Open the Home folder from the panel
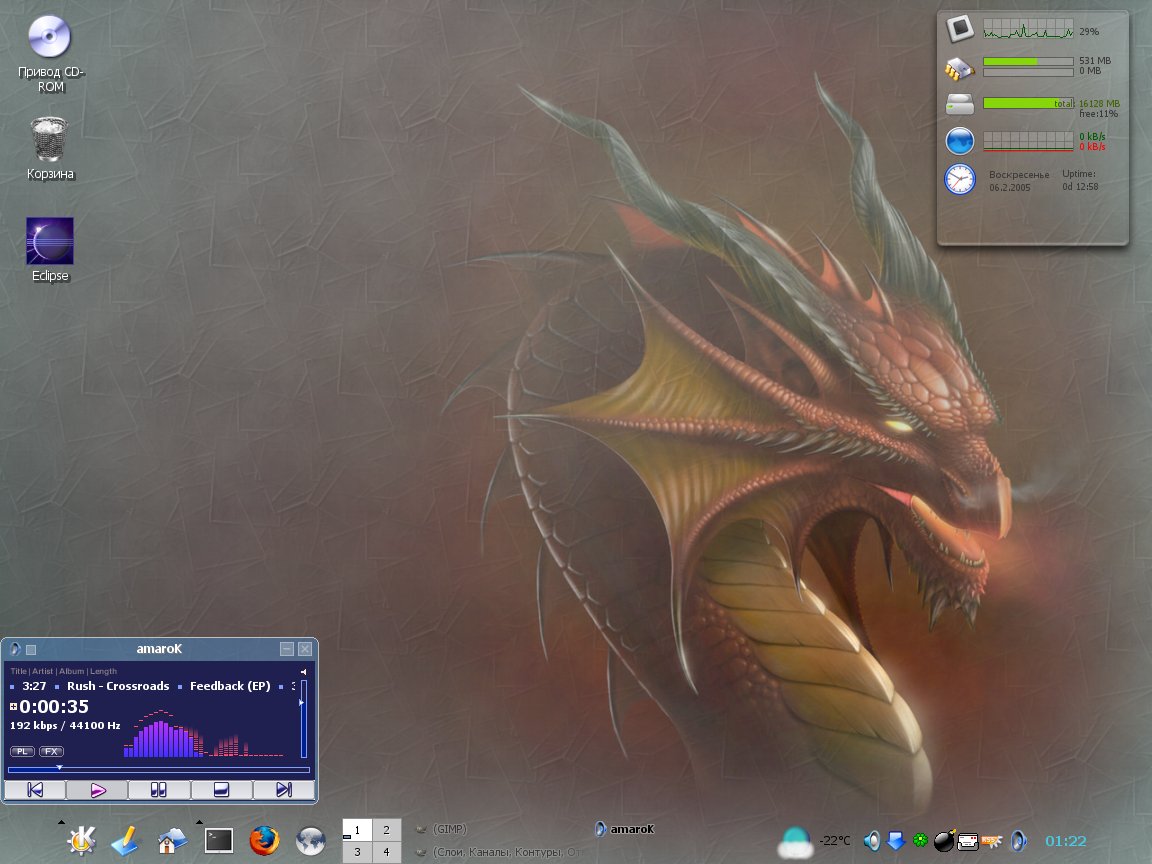Screen dimensions: 1152x864 point(171,840)
